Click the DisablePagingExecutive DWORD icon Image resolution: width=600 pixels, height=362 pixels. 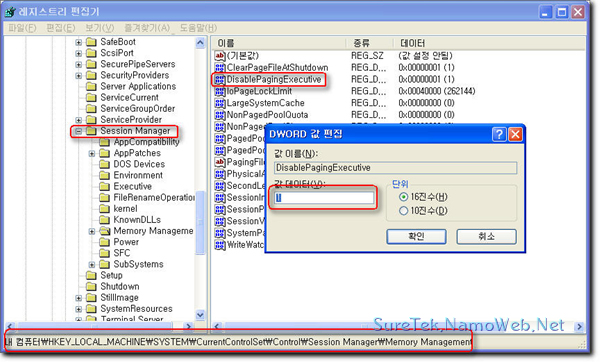coord(220,80)
